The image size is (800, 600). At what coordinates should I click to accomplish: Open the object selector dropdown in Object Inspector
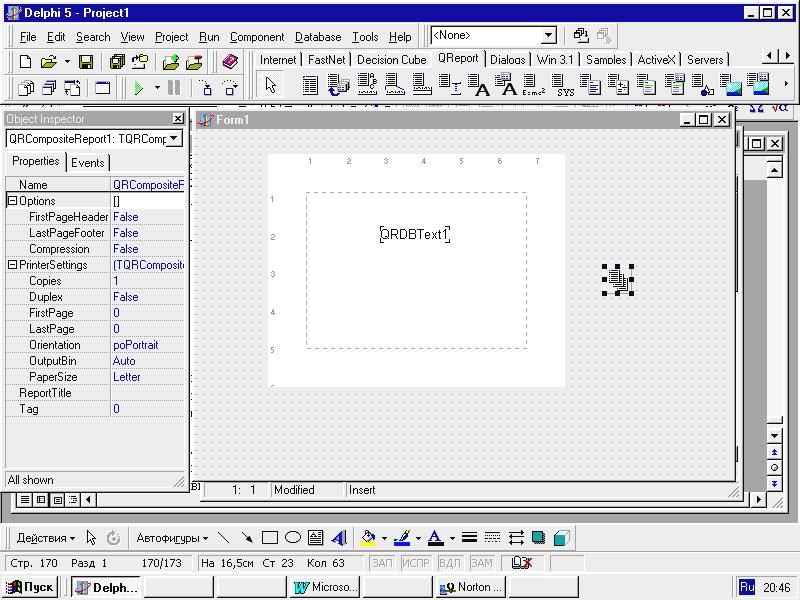coord(174,138)
